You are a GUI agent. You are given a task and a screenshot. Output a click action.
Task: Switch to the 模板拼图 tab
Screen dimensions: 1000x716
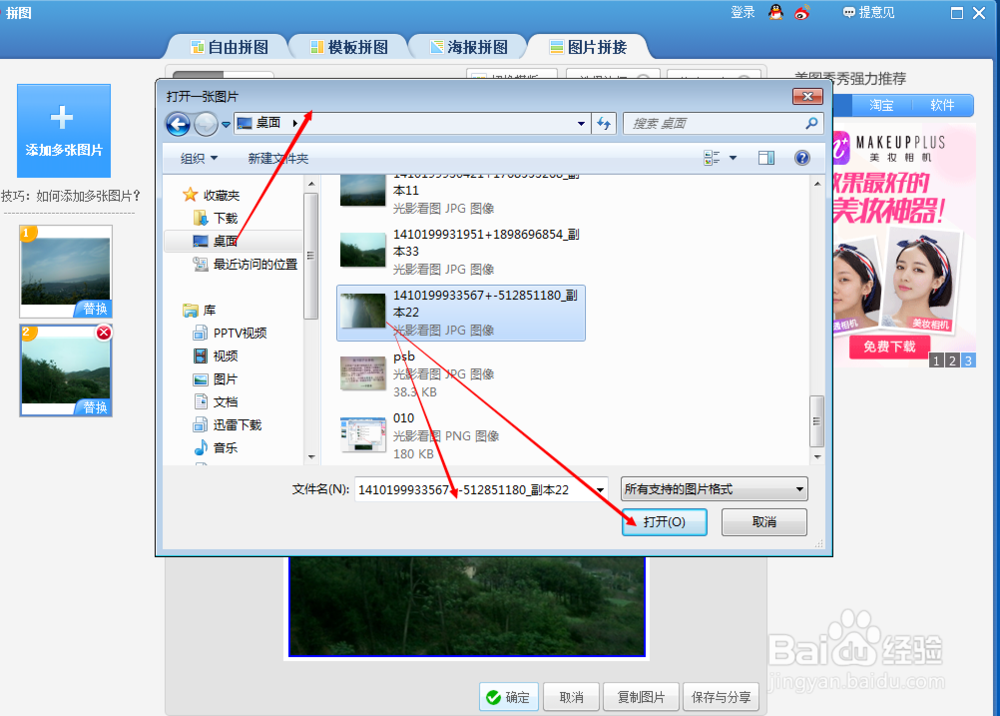coord(349,46)
